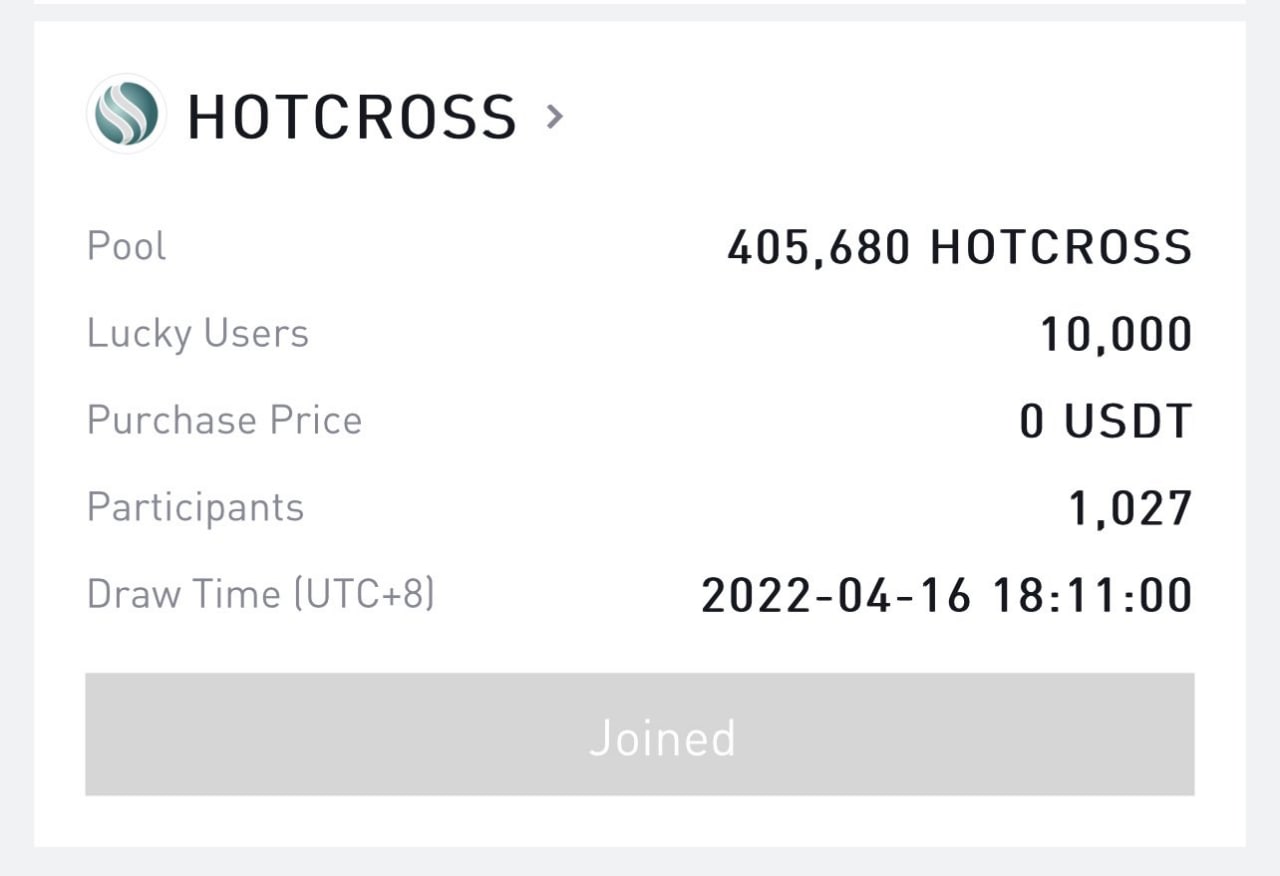Image resolution: width=1280 pixels, height=876 pixels.
Task: Open the HOTCROSS title link
Action: [x=352, y=116]
